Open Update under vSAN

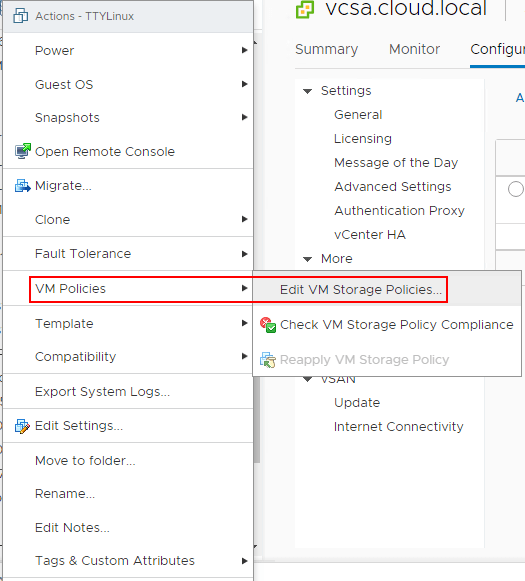(357, 403)
